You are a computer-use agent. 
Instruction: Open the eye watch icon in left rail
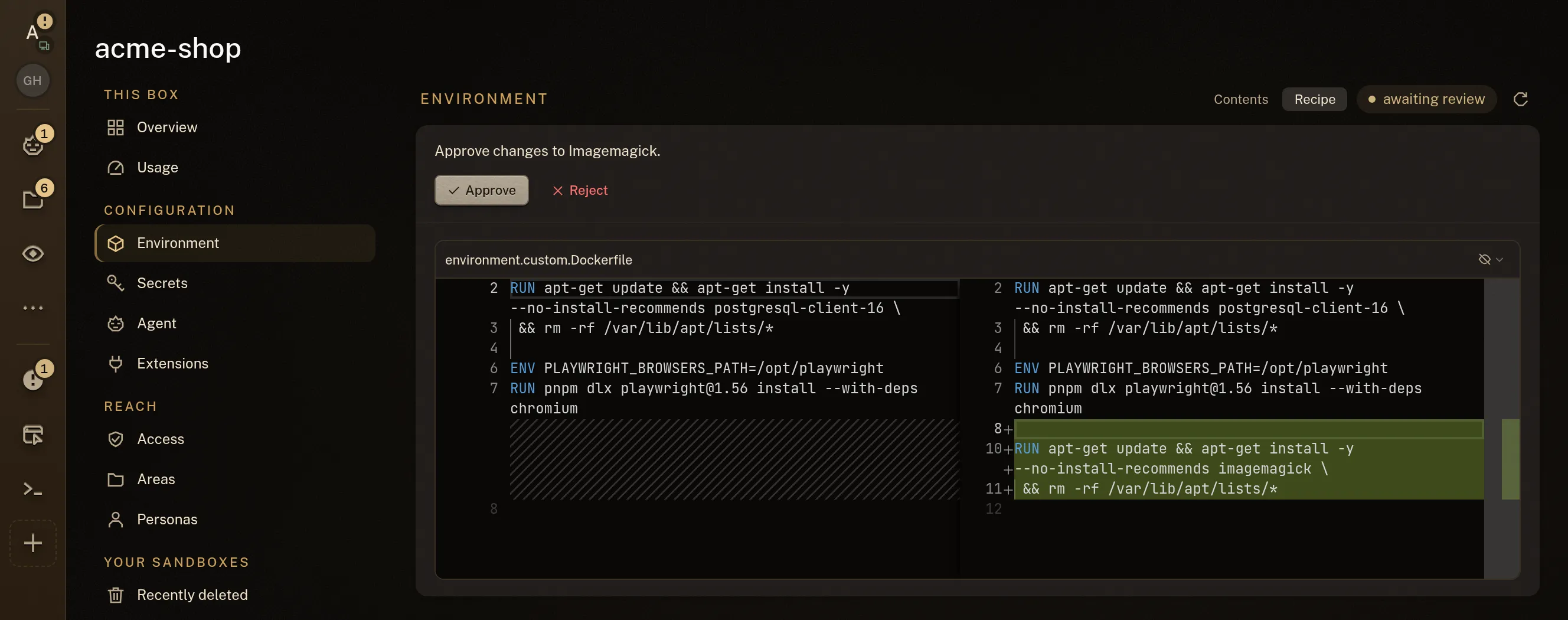(33, 253)
